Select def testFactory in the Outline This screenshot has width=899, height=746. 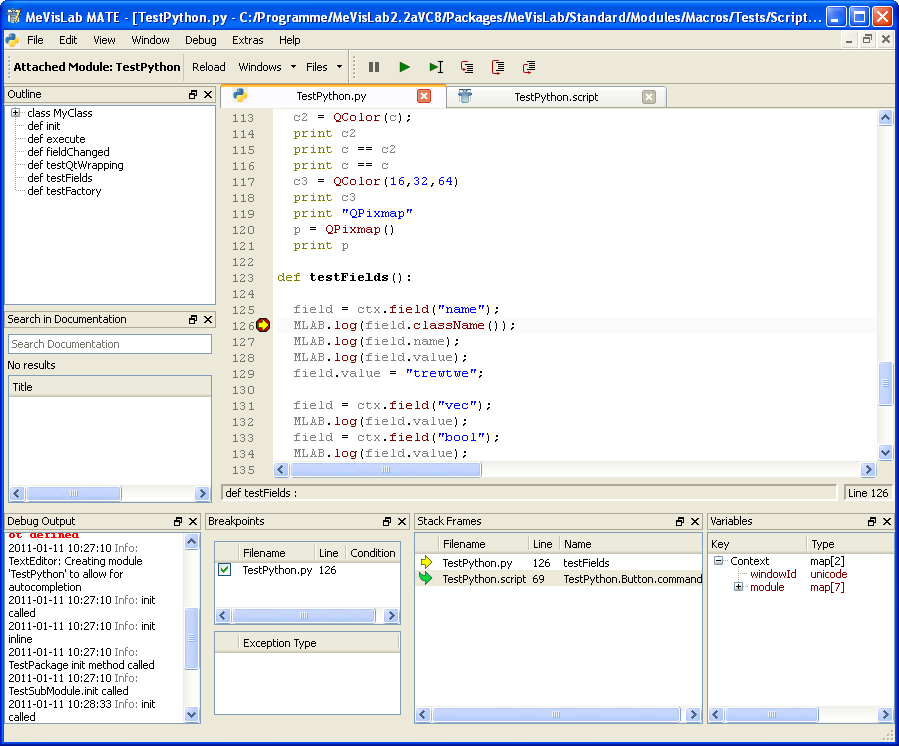click(x=64, y=191)
